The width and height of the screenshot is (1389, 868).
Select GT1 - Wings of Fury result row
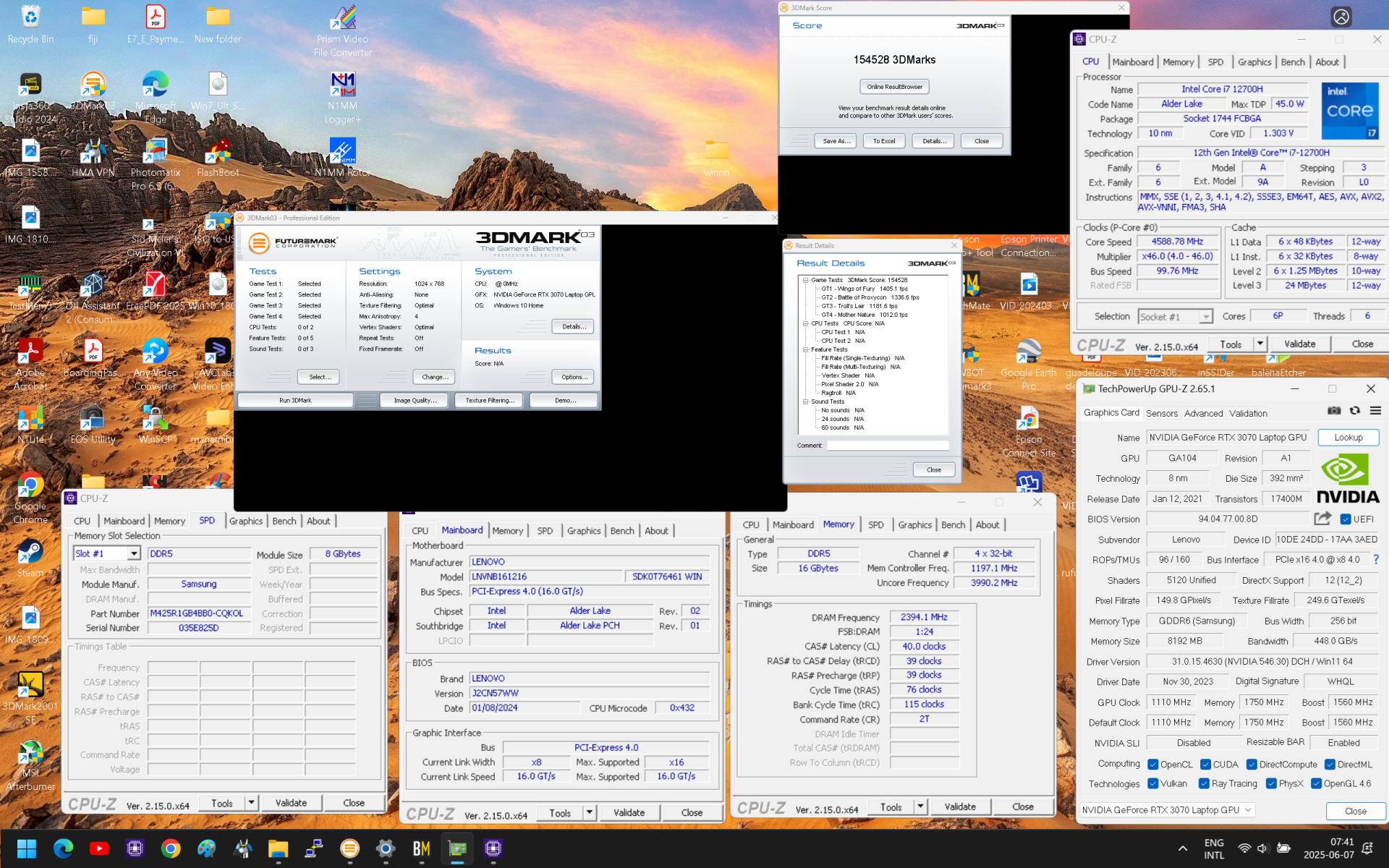(x=865, y=289)
